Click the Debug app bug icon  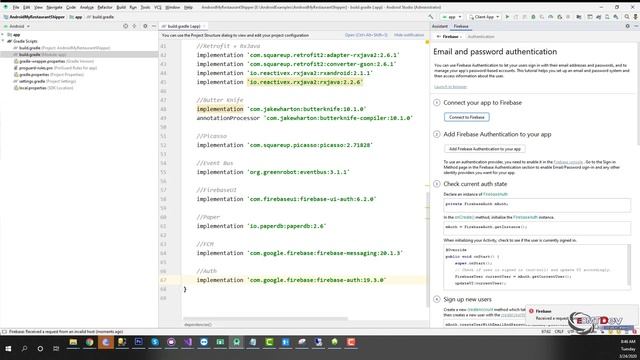pyautogui.click(x=533, y=17)
